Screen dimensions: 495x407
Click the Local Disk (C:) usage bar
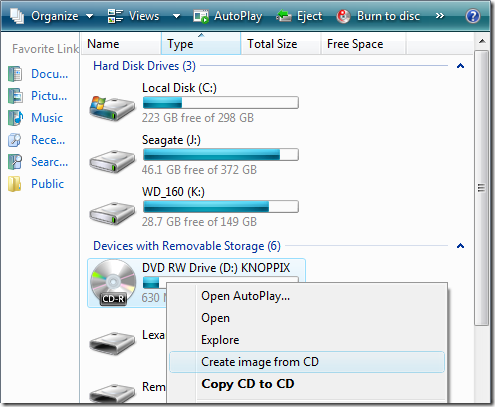pos(221,103)
